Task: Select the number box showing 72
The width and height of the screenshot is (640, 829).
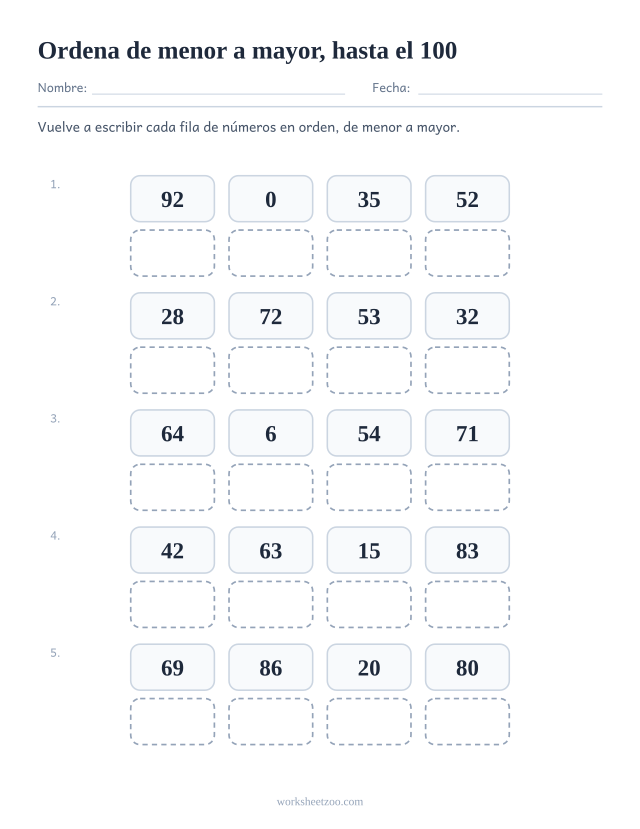Action: pyautogui.click(x=271, y=316)
